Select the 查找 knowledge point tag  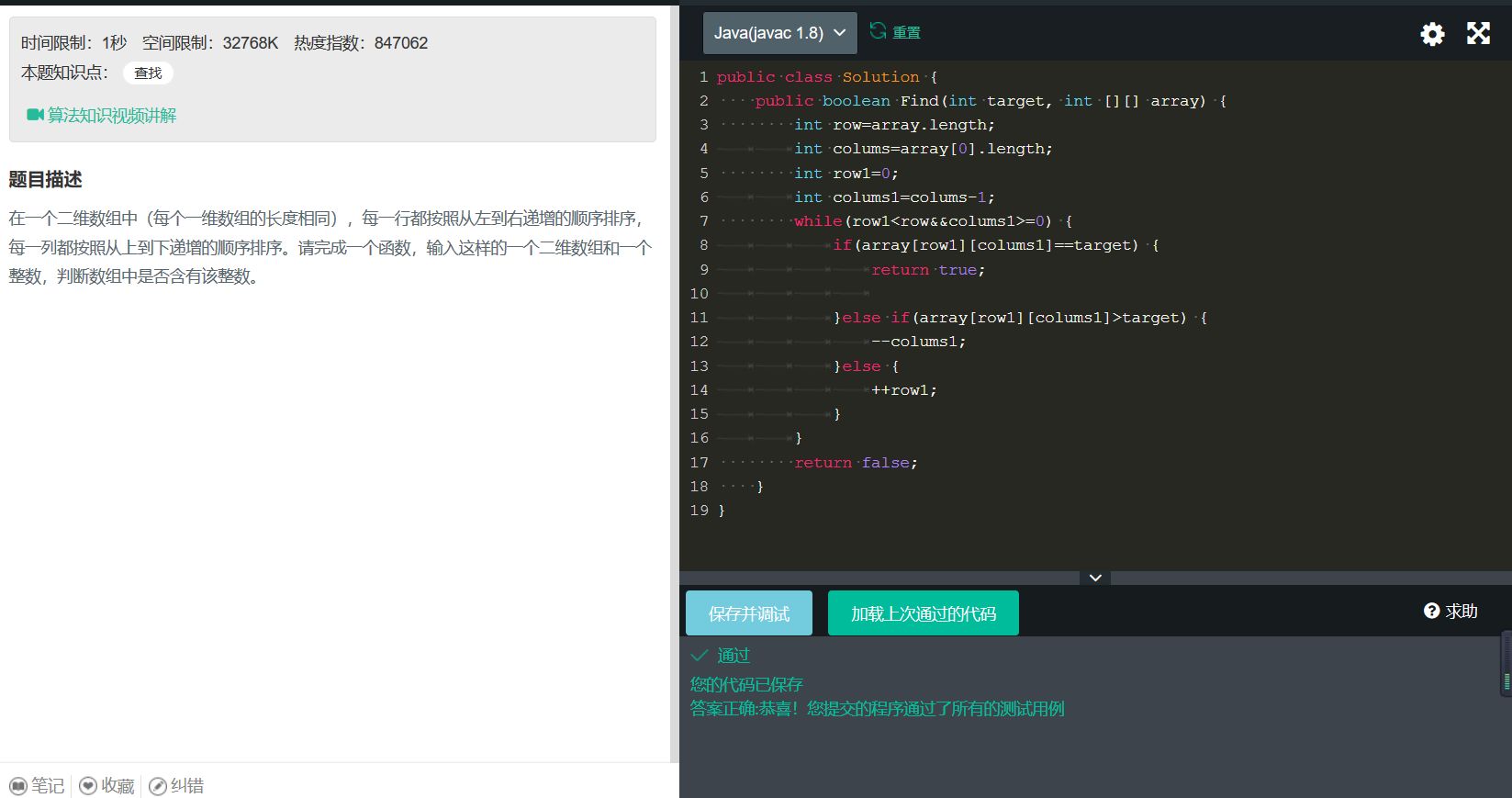148,73
